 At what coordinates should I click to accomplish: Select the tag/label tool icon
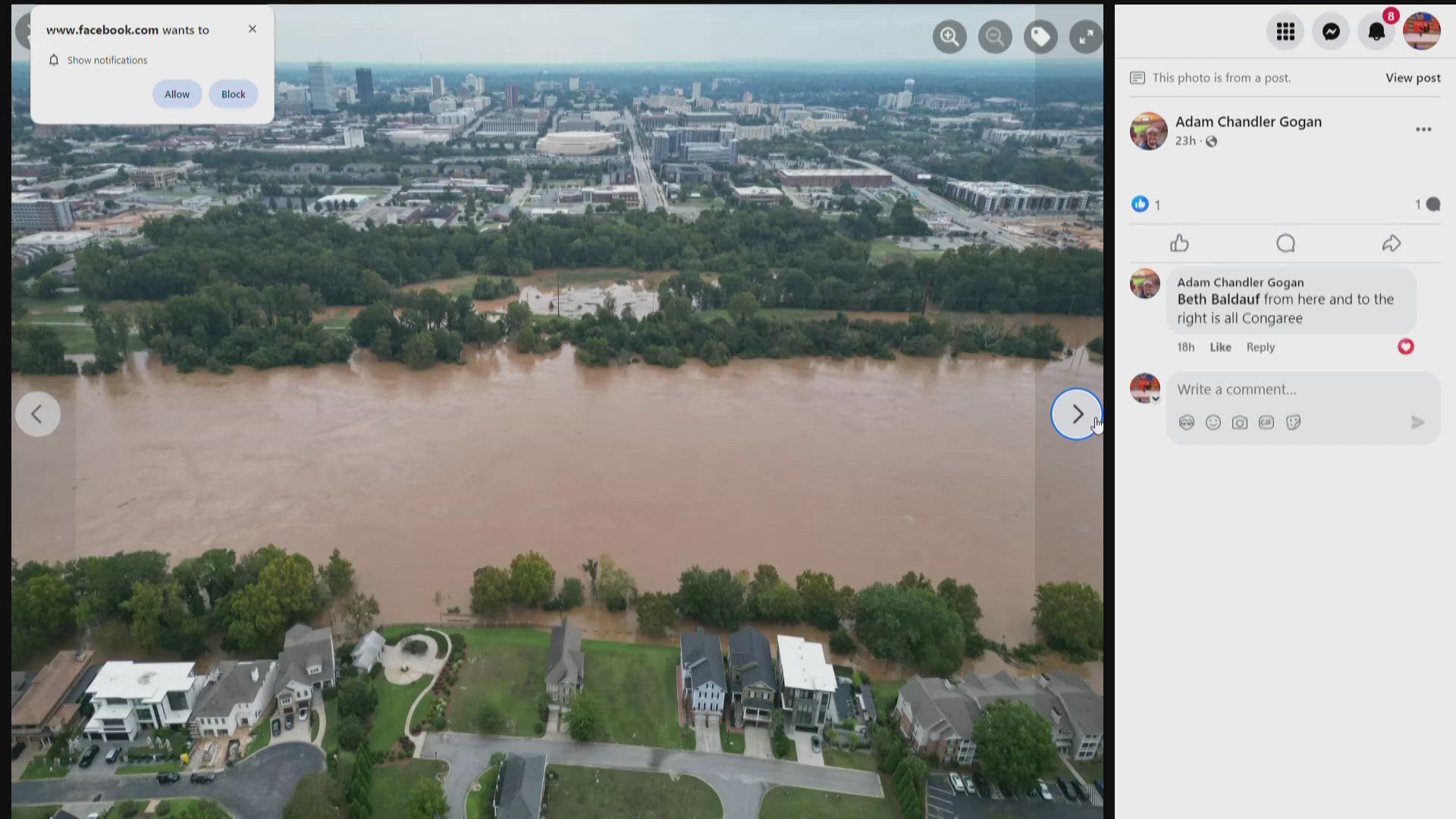click(1040, 36)
